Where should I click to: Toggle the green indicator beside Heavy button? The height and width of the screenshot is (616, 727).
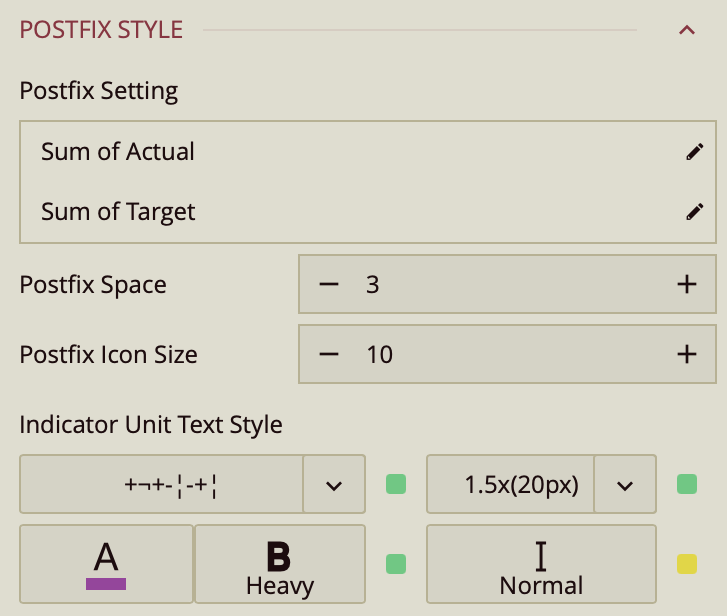point(396,564)
